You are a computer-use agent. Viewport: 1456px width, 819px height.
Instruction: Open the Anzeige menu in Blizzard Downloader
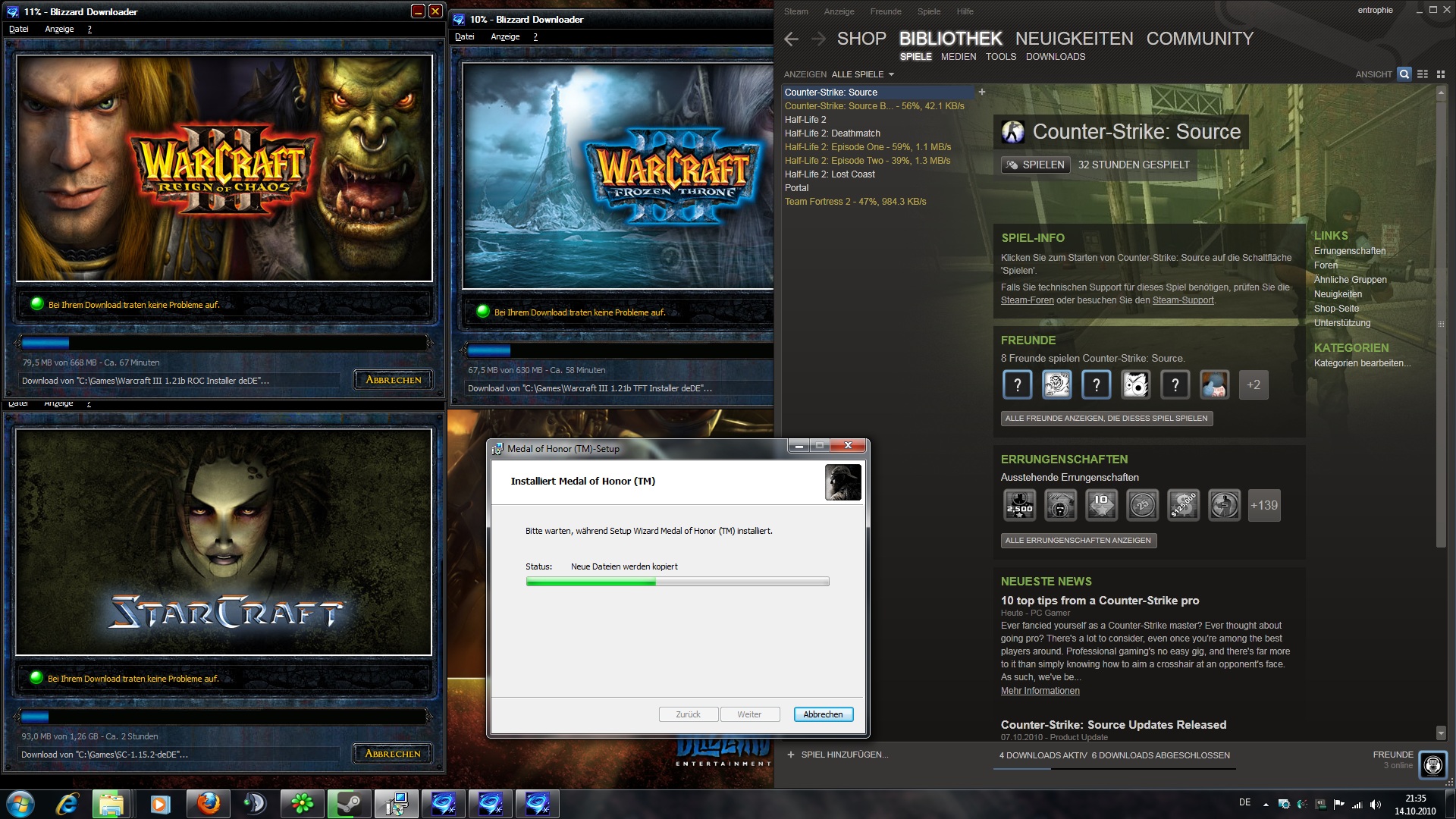click(x=59, y=29)
